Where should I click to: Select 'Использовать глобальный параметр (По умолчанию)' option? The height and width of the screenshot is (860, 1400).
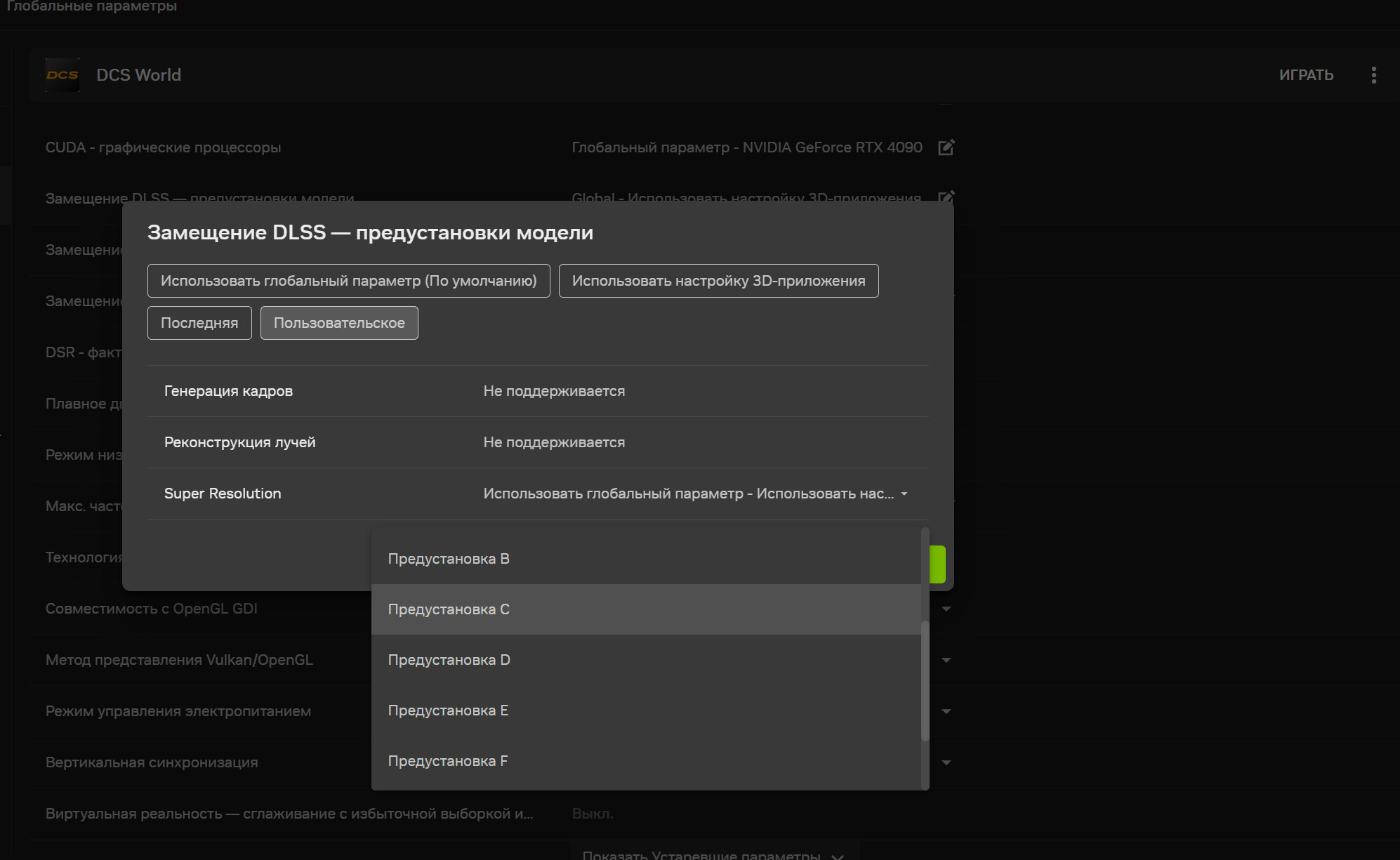point(348,281)
